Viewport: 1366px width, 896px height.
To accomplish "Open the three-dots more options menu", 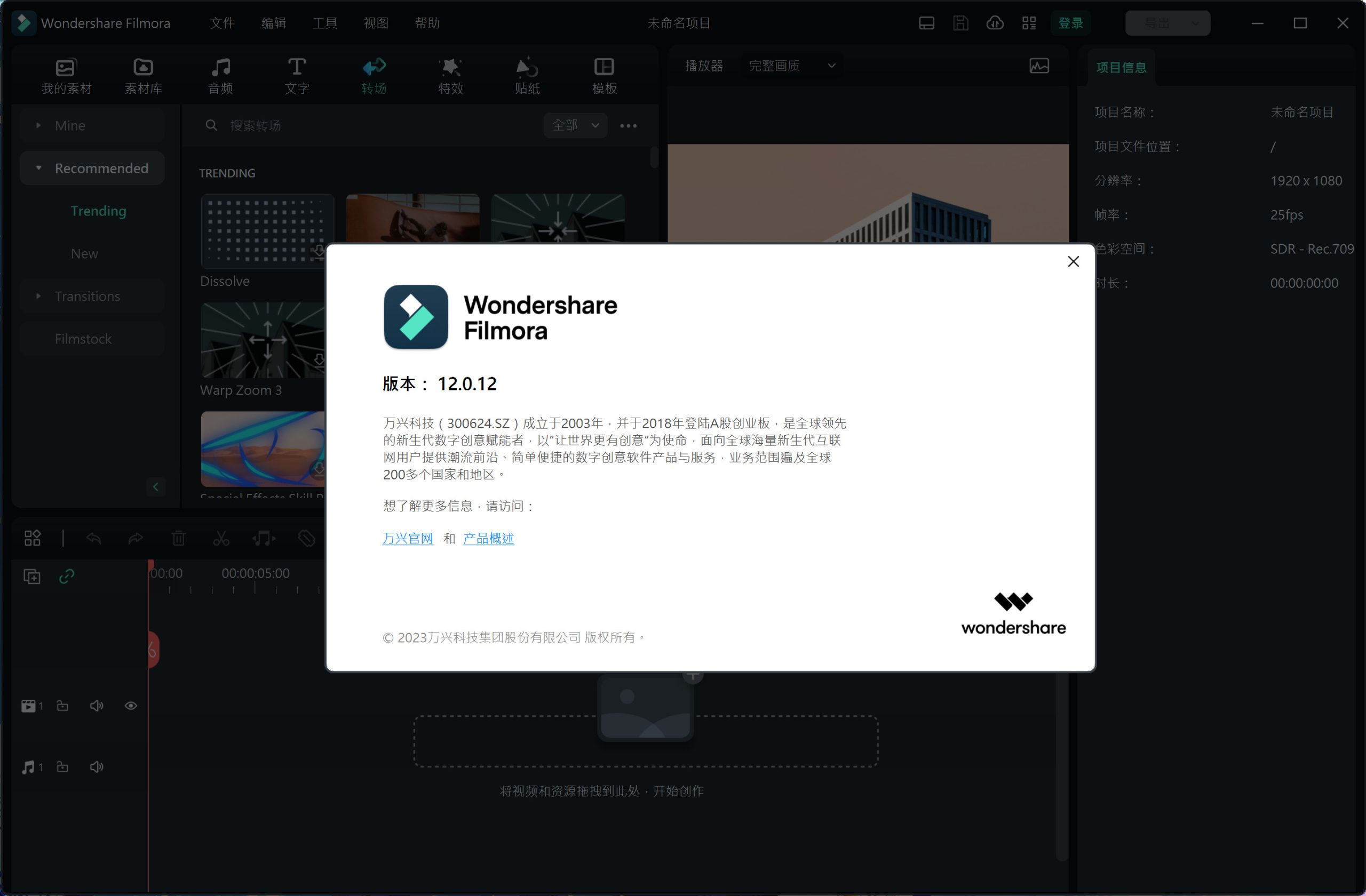I will [628, 126].
